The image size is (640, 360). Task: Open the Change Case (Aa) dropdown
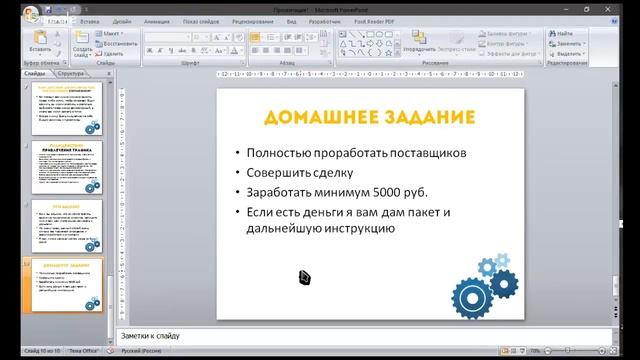(220, 51)
